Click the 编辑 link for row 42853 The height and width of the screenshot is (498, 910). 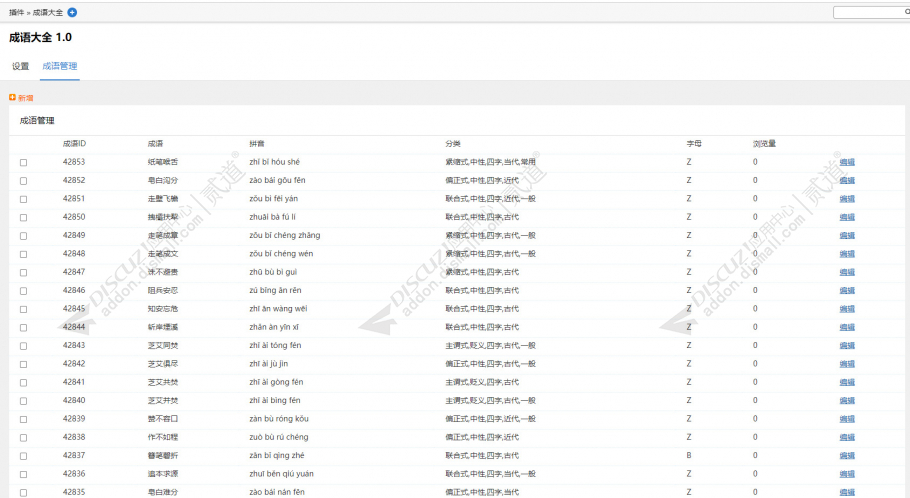coord(847,162)
